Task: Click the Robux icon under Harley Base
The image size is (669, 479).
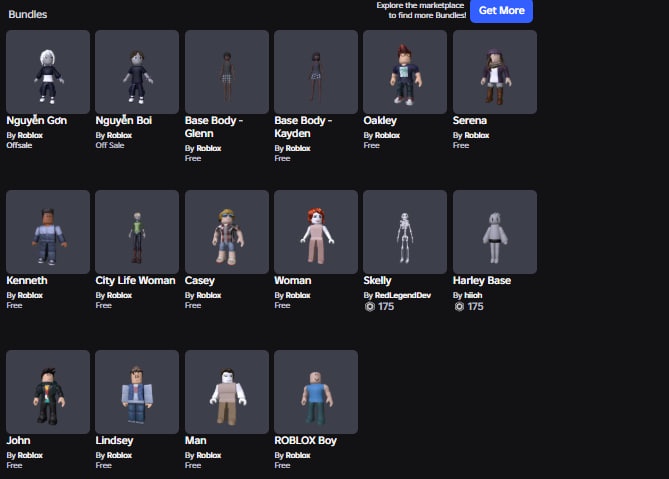Action: point(459,307)
